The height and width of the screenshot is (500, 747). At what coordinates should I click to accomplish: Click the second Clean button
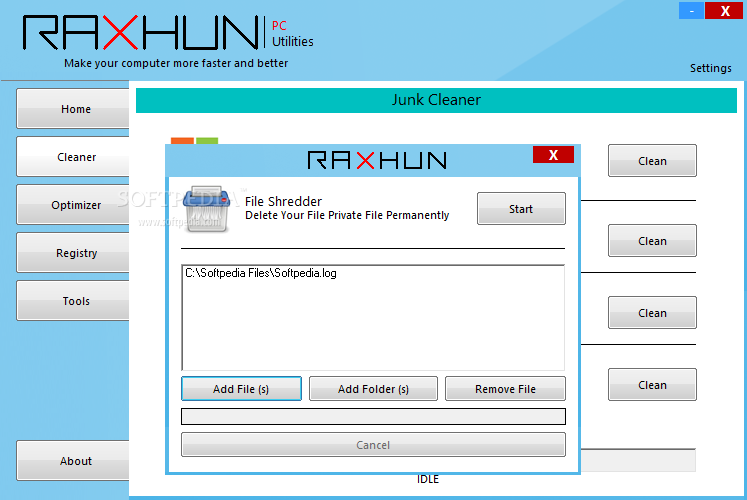point(652,240)
